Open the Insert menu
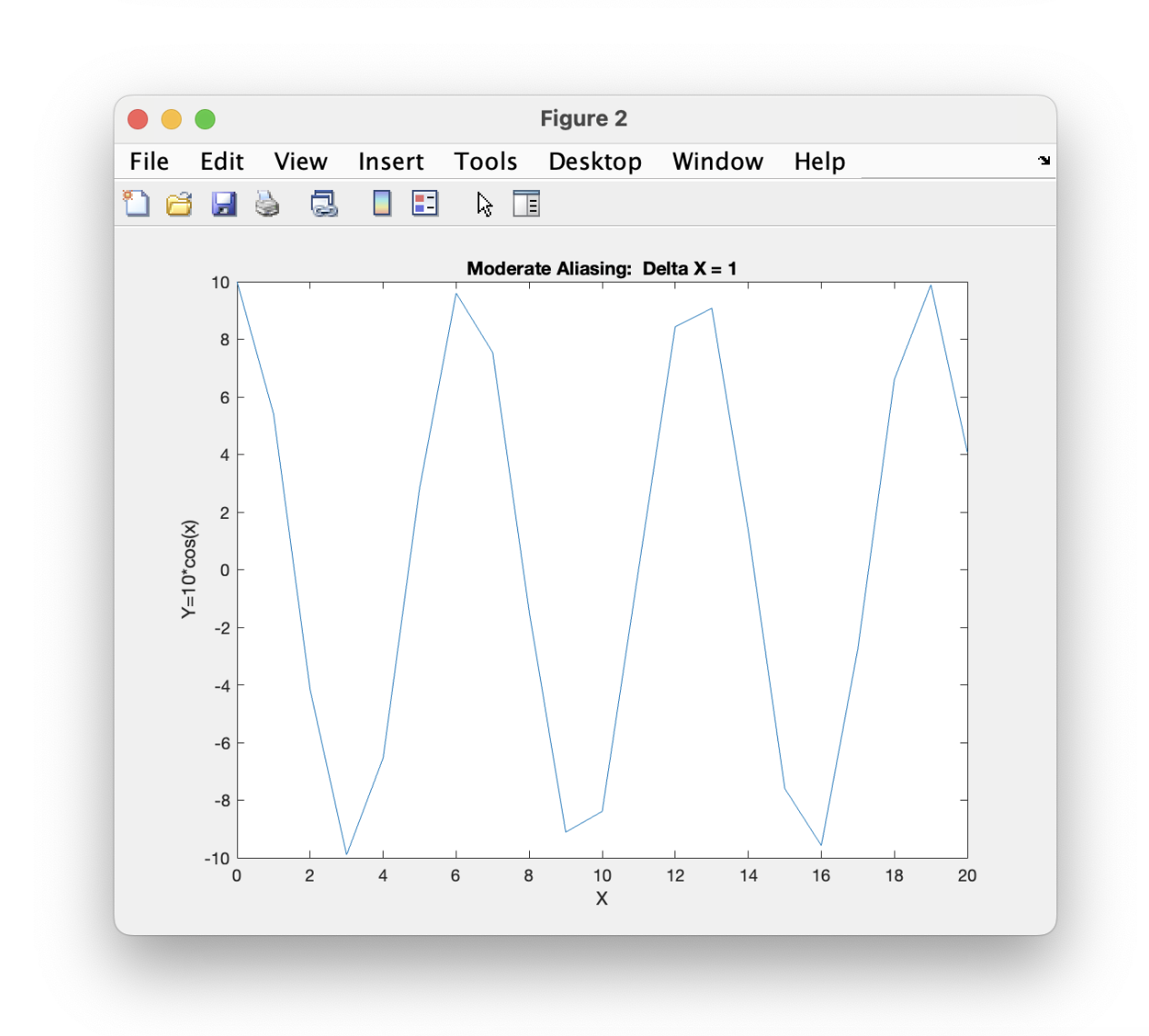 (391, 161)
